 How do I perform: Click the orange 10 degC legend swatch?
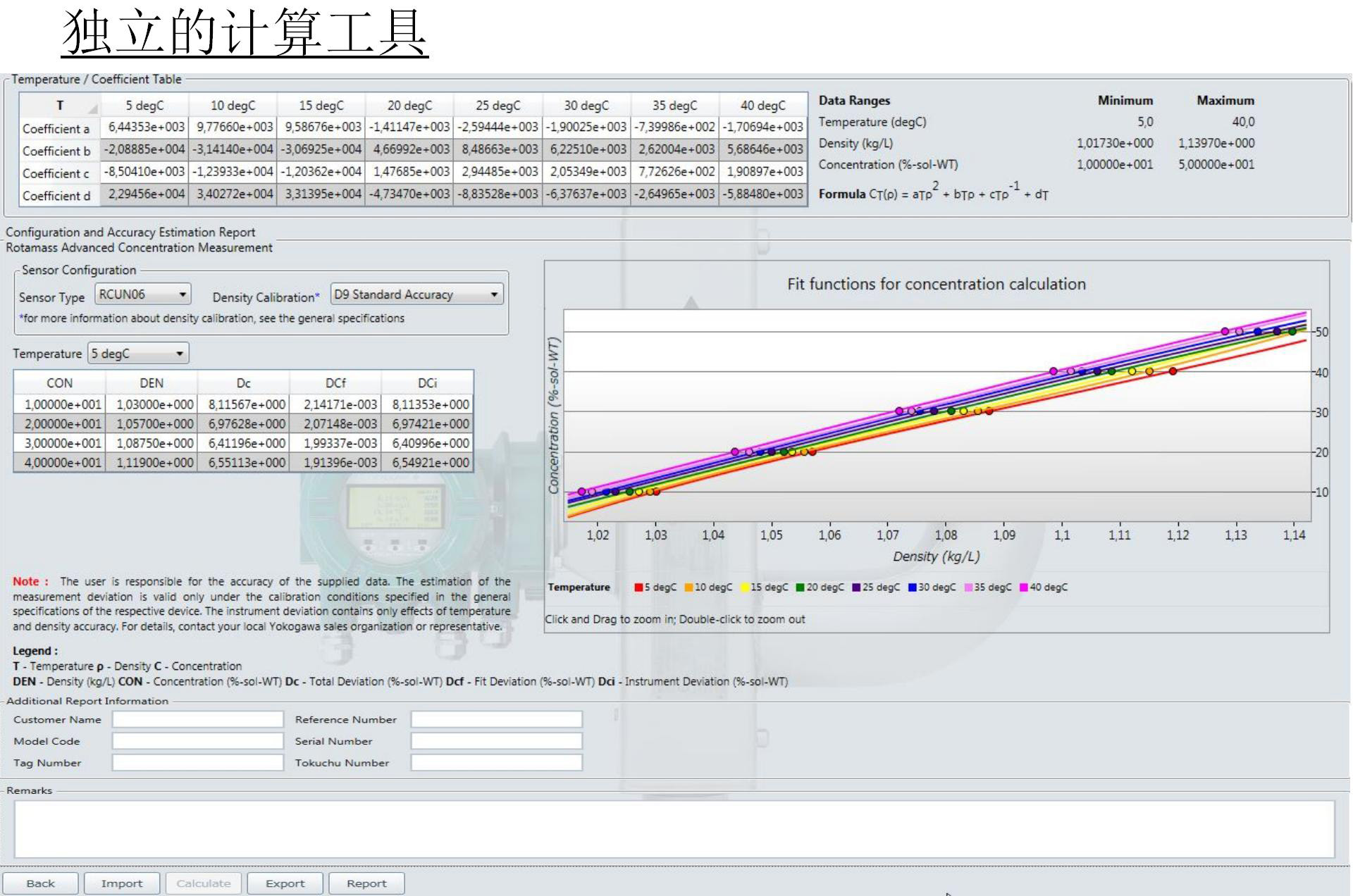pyautogui.click(x=689, y=587)
